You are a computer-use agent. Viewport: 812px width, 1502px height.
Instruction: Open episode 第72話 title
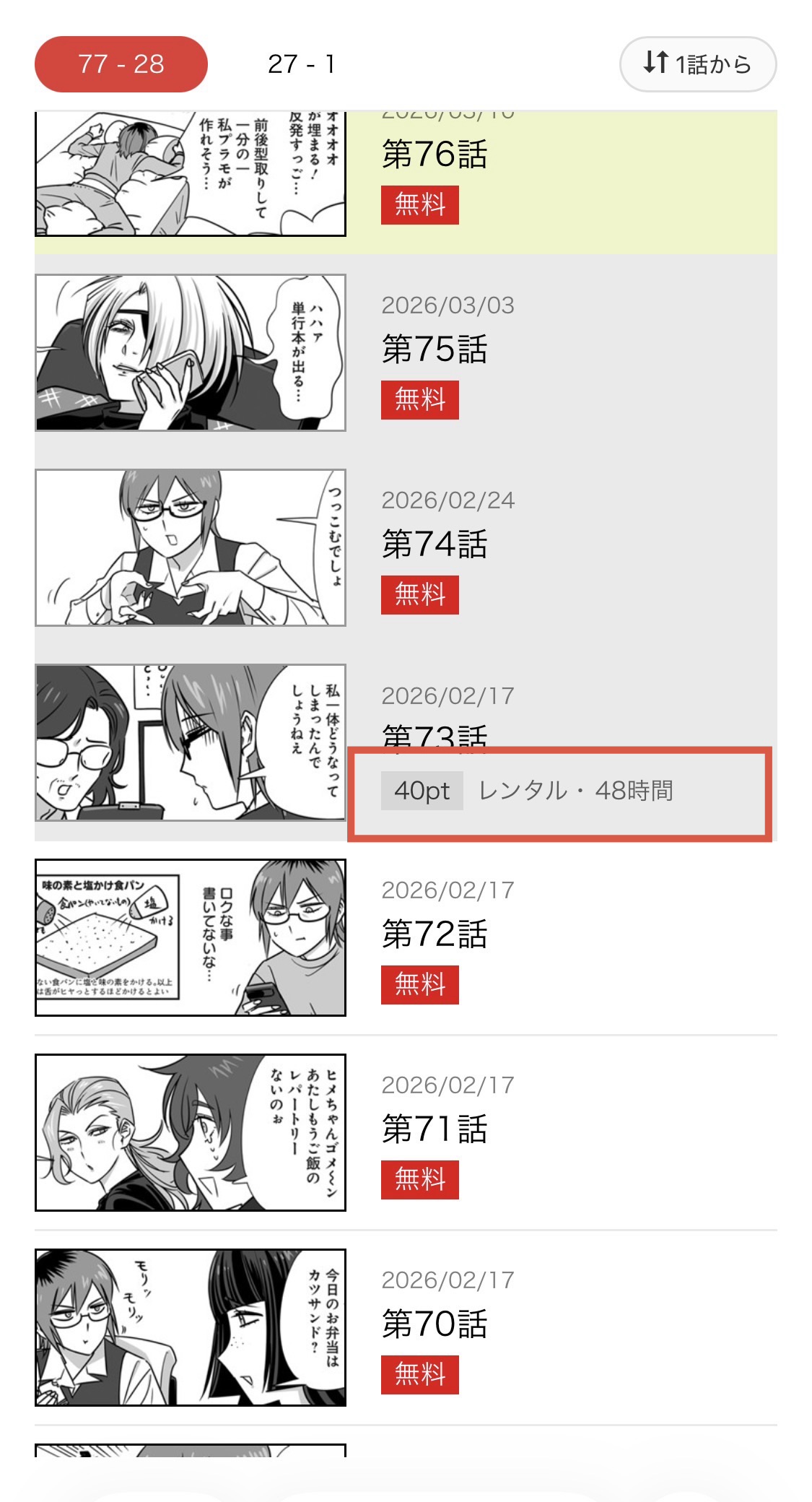pos(435,934)
